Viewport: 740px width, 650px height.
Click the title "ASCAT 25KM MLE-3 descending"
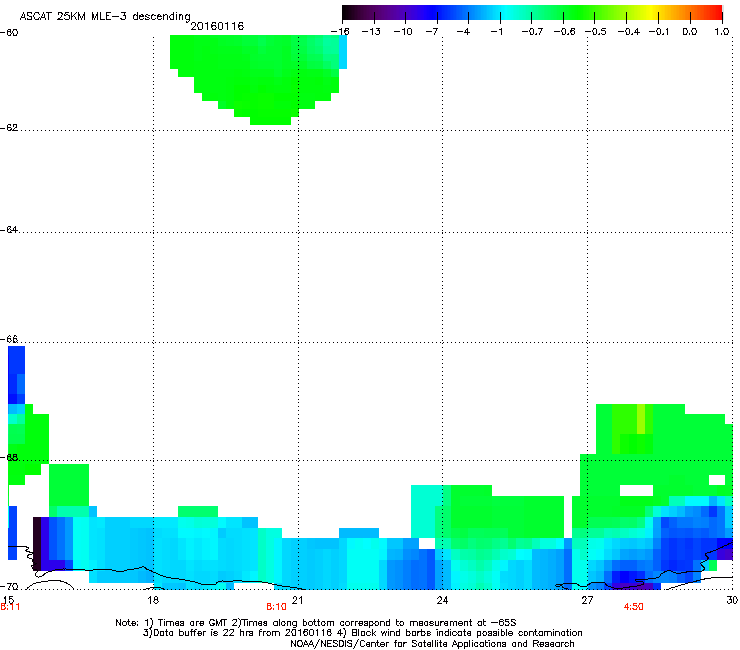[105, 16]
